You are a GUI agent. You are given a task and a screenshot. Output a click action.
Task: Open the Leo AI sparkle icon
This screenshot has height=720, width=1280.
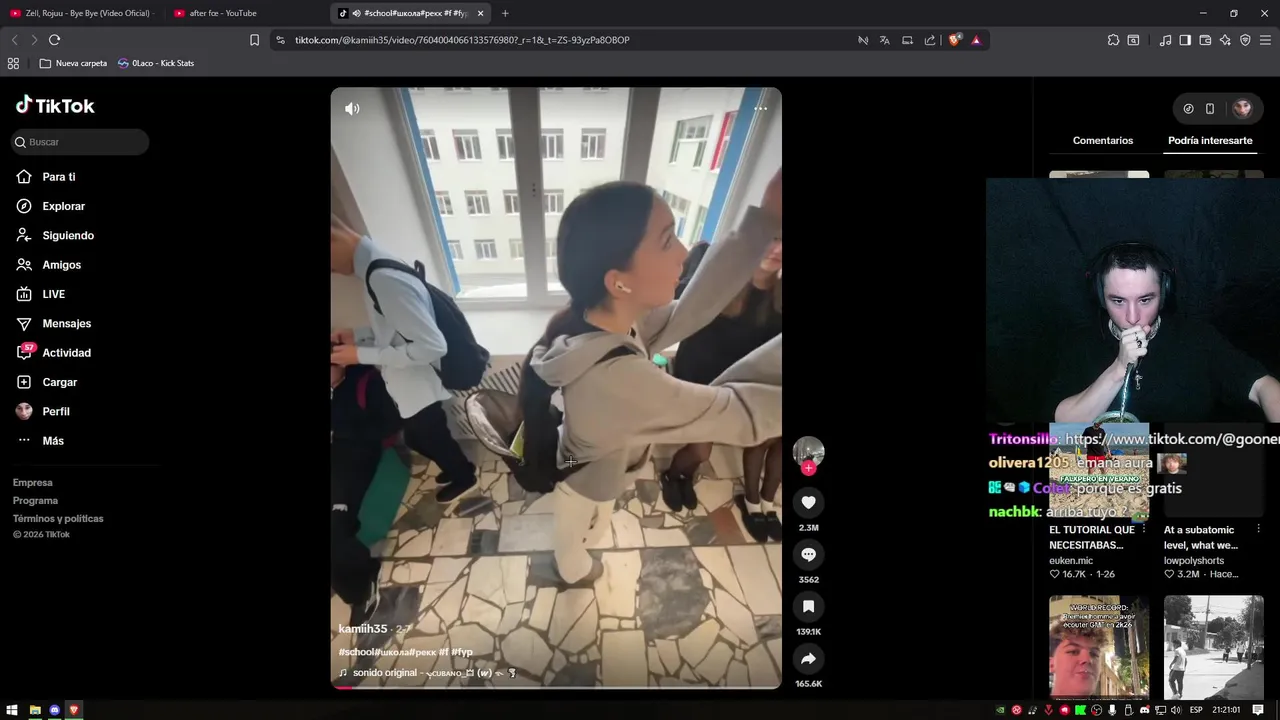coord(1225,40)
